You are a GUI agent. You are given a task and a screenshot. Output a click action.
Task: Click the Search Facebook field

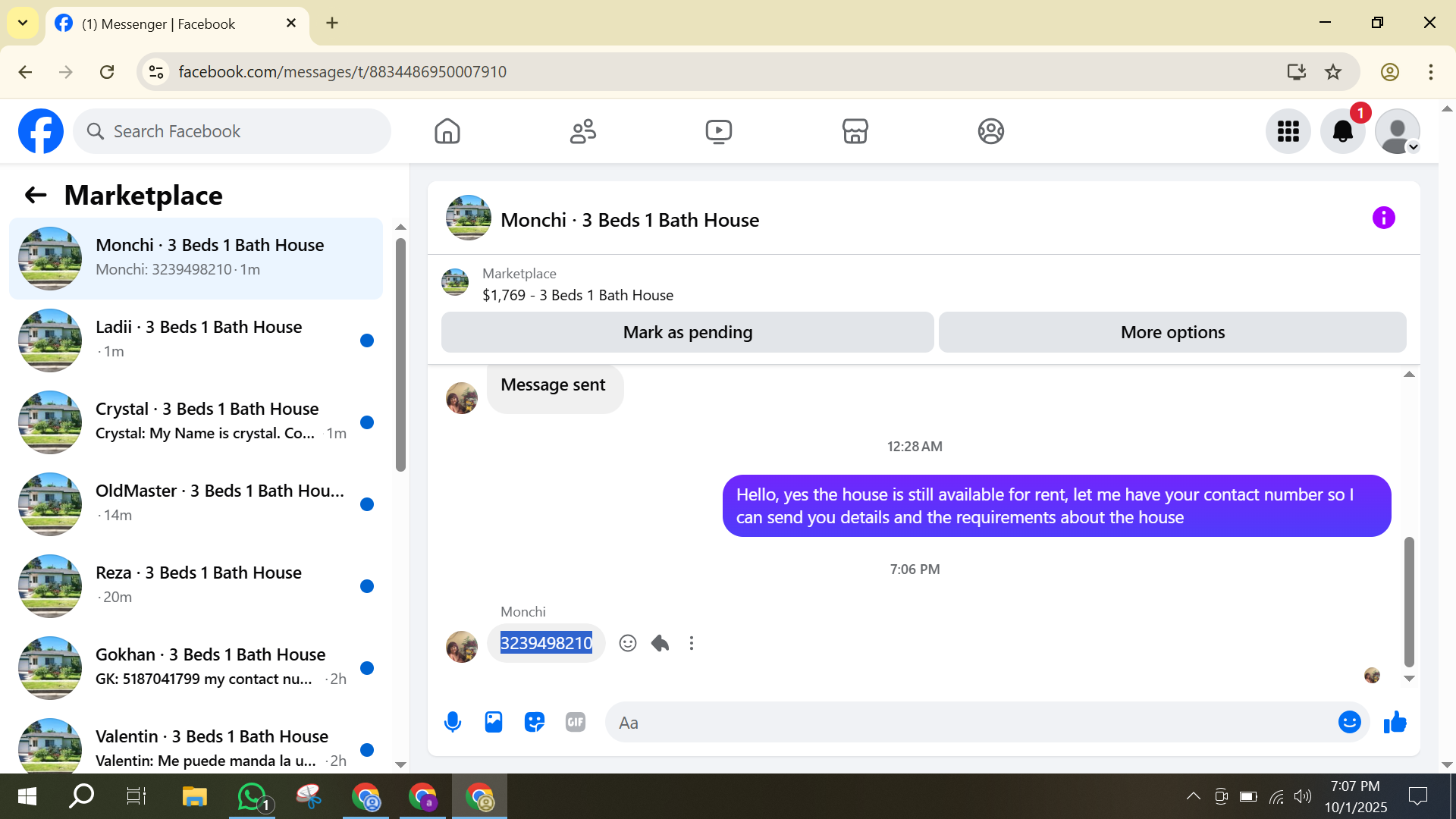tap(232, 131)
